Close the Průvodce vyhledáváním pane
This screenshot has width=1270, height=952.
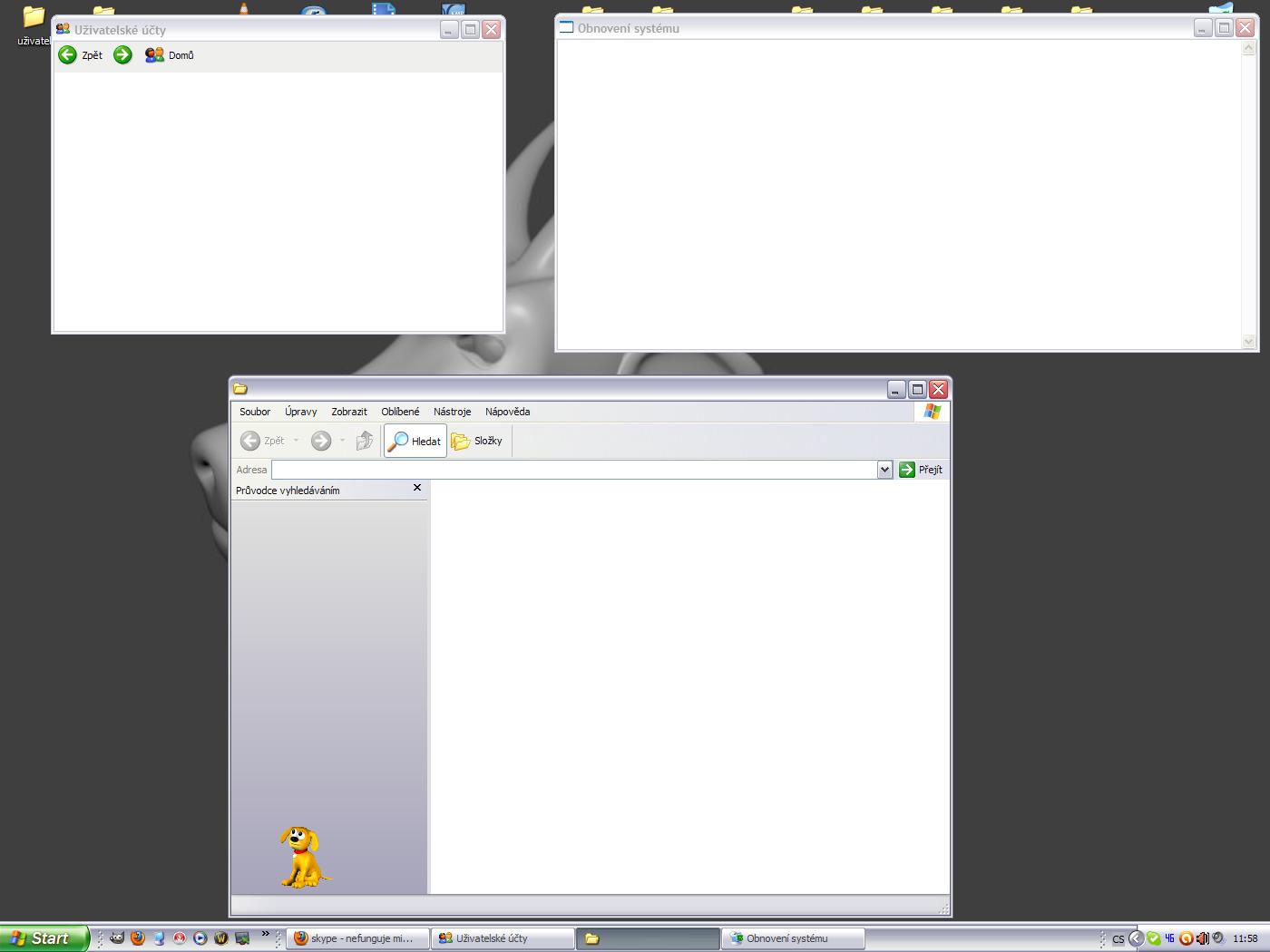pyautogui.click(x=417, y=488)
